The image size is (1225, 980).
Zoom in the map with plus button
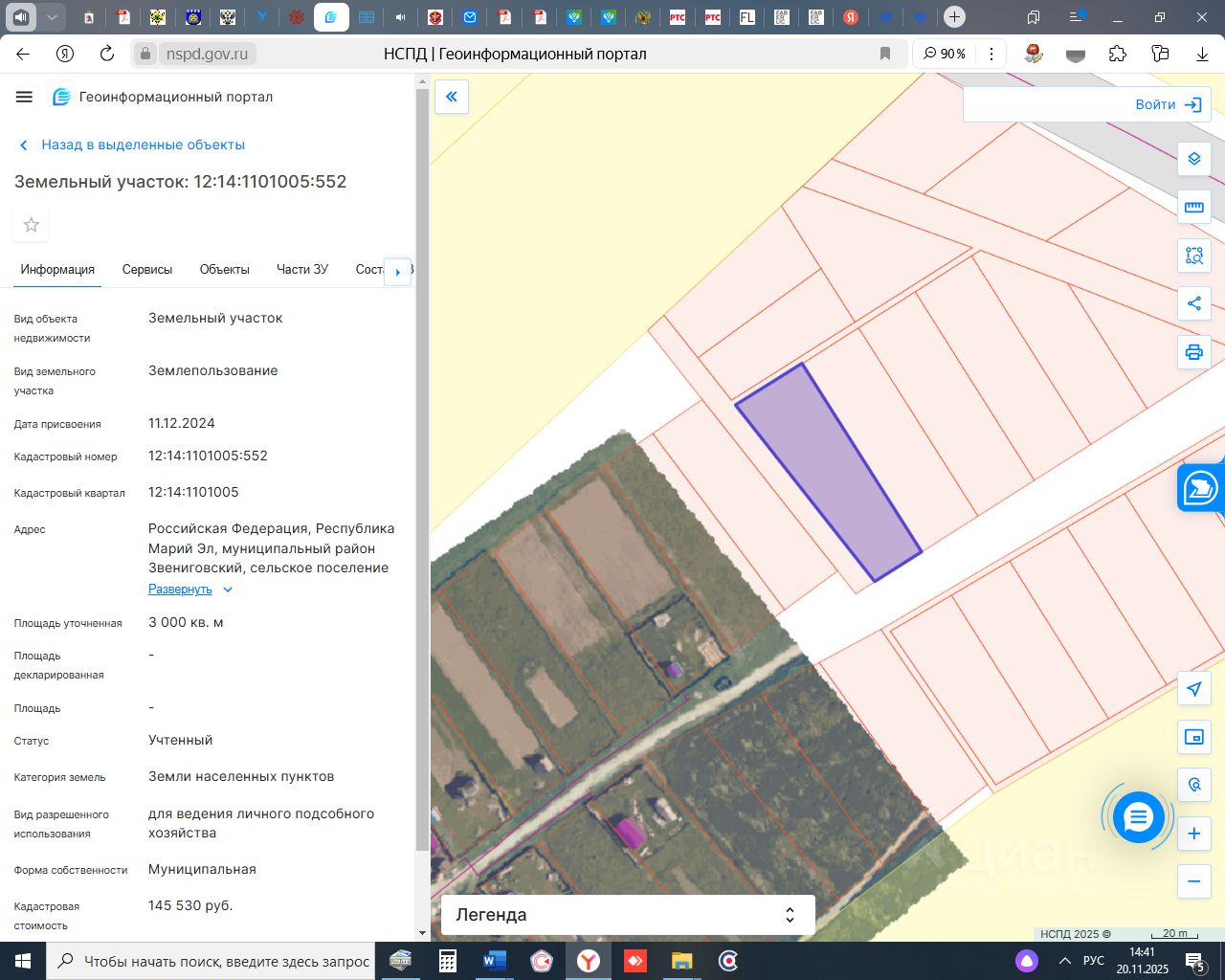(x=1193, y=834)
